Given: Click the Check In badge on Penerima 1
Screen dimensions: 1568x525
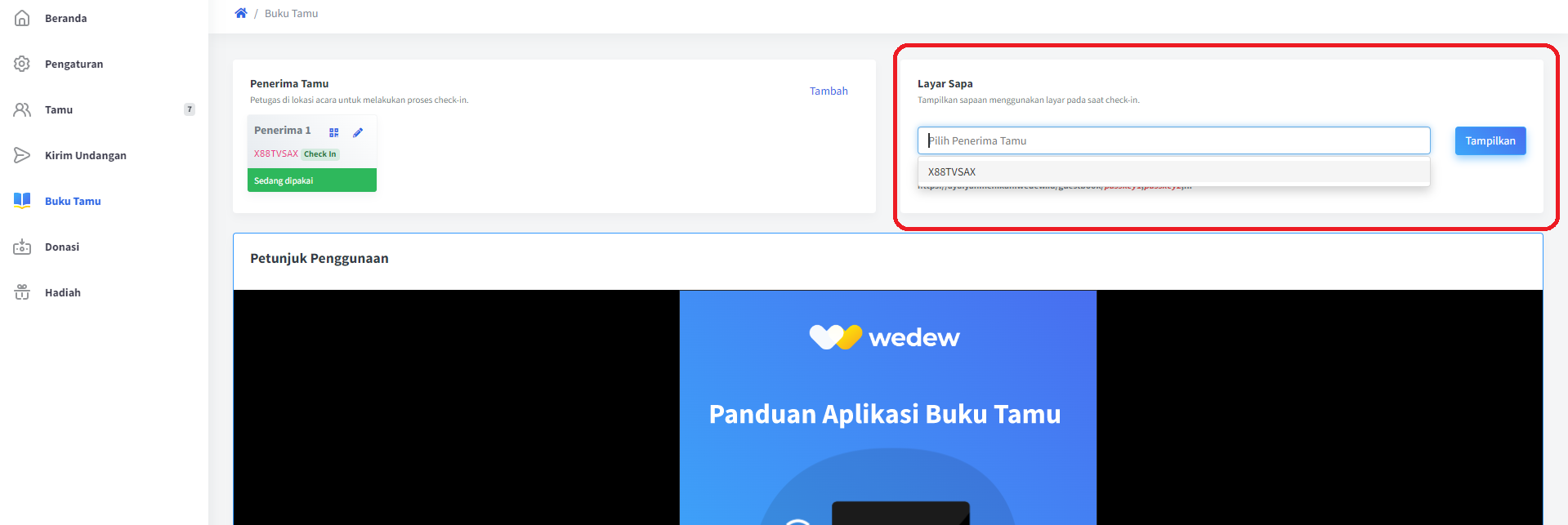Looking at the screenshot, I should [320, 153].
